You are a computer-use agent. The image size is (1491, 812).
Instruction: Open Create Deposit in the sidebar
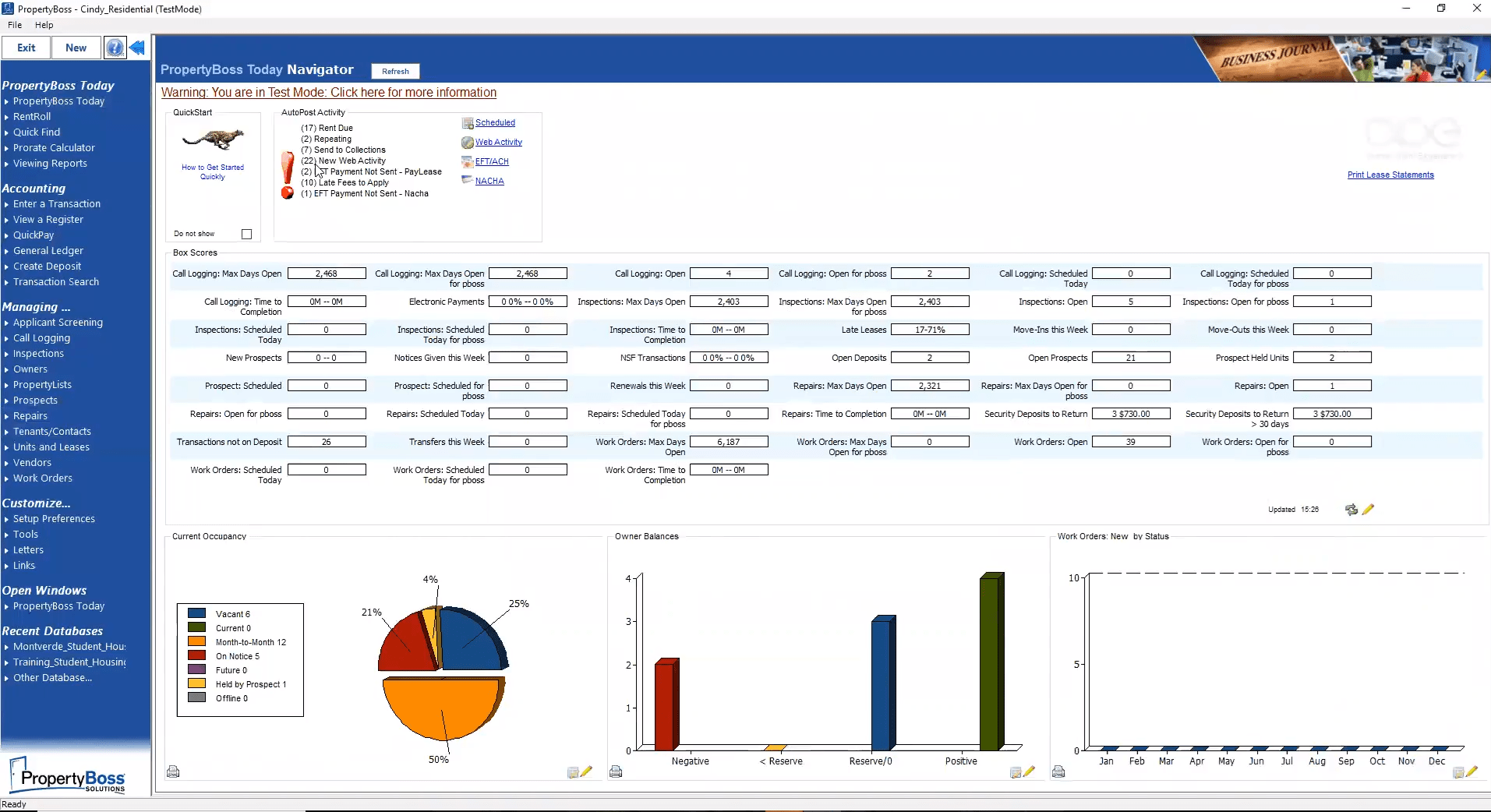tap(47, 267)
